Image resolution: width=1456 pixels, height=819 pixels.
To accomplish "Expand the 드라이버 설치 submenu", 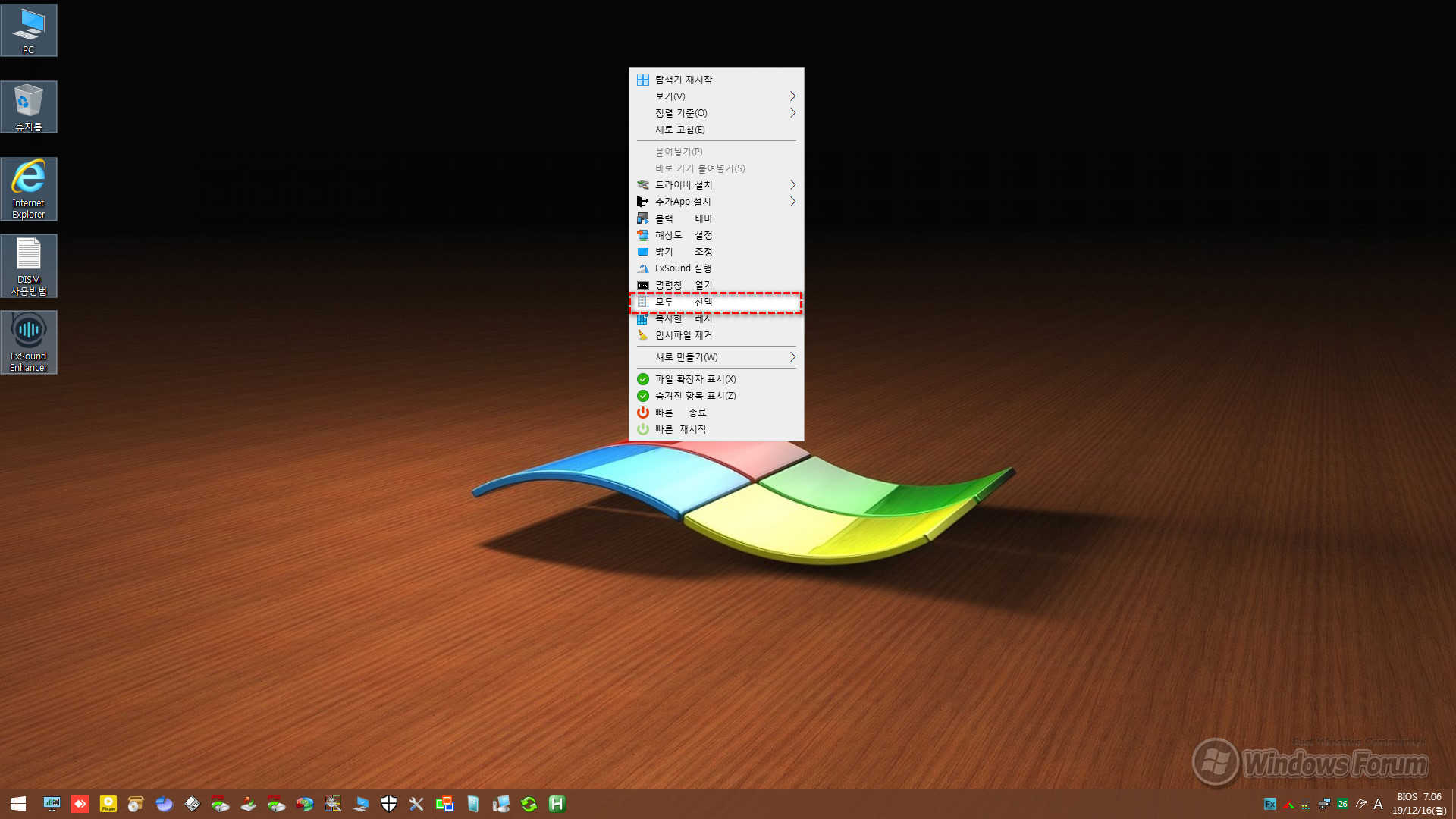I will tap(716, 185).
